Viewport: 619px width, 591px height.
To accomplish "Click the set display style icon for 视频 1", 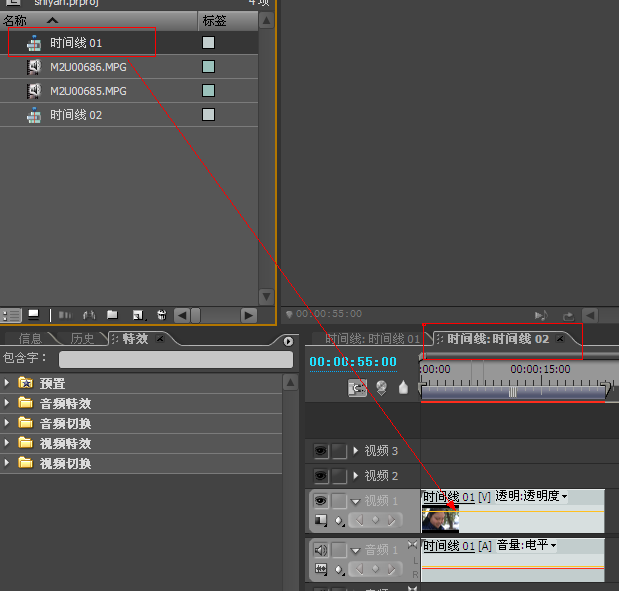I will [321, 520].
